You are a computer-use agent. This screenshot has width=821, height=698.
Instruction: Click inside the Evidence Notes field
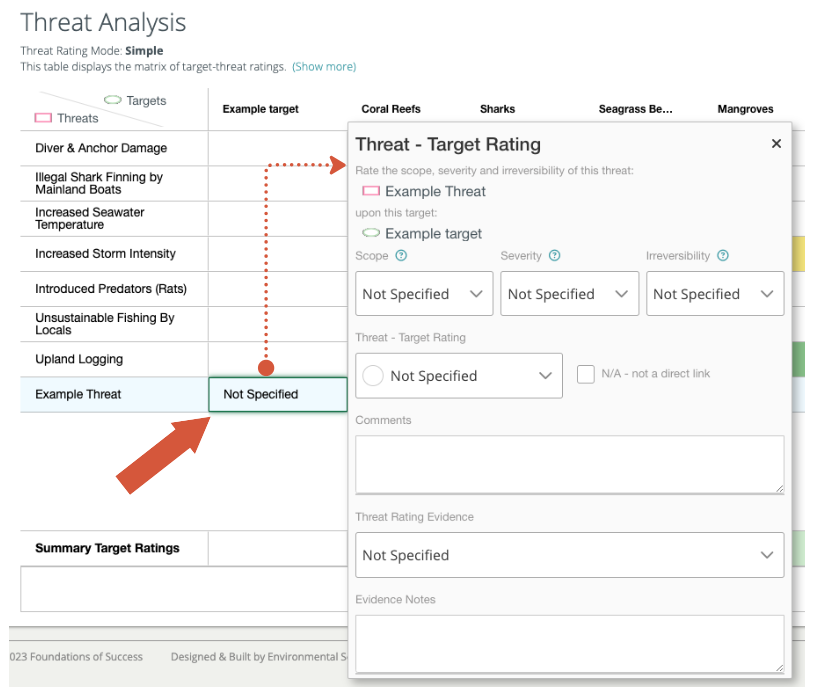coord(569,644)
